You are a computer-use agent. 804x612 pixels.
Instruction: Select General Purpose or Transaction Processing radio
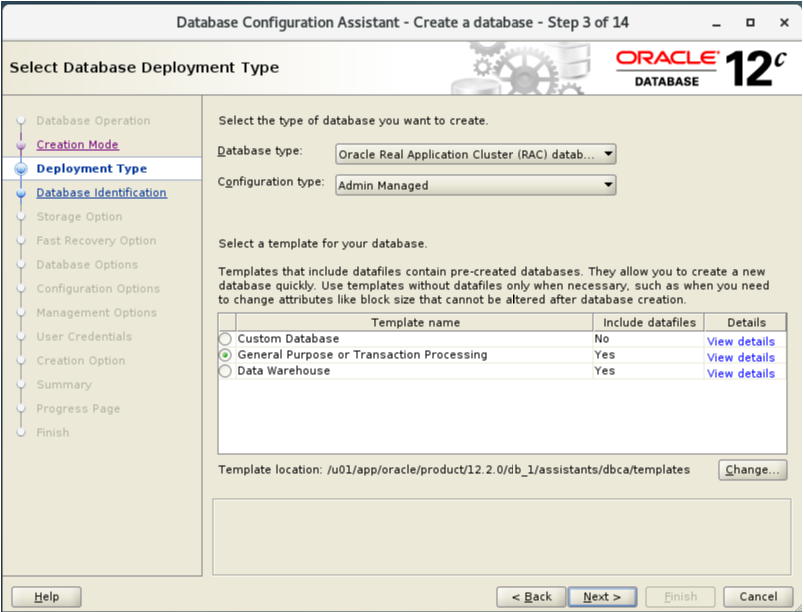pos(225,355)
